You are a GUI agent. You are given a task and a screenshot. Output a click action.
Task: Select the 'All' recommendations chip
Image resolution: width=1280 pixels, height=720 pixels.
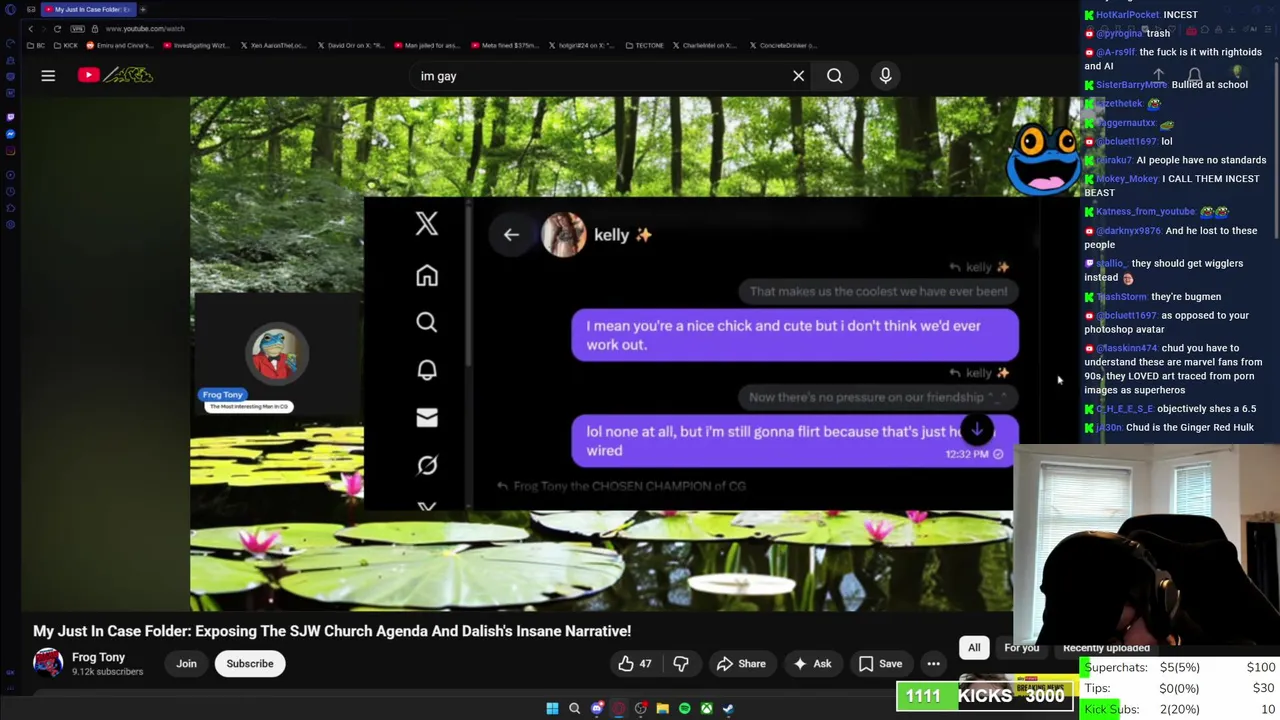tap(974, 648)
